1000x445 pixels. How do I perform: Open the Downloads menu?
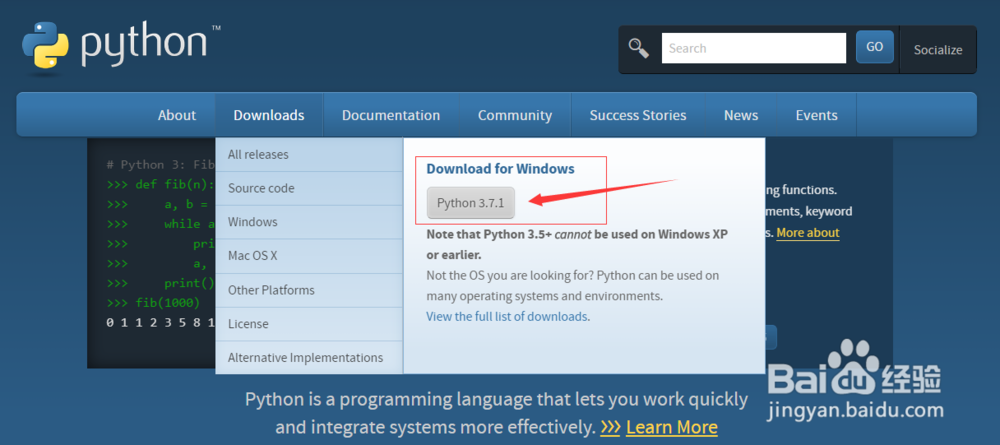(x=268, y=115)
